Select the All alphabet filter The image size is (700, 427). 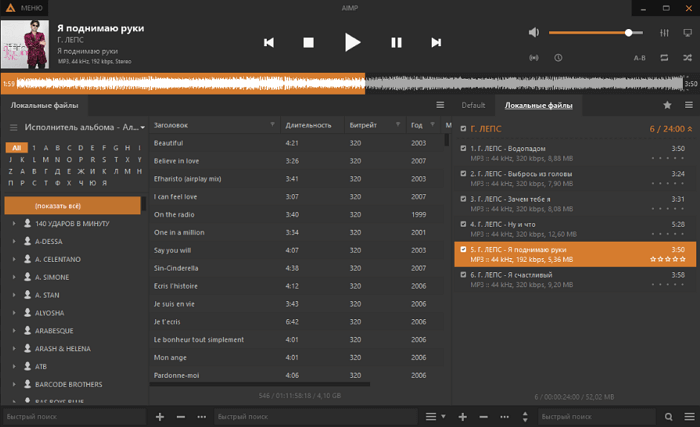tap(16, 147)
